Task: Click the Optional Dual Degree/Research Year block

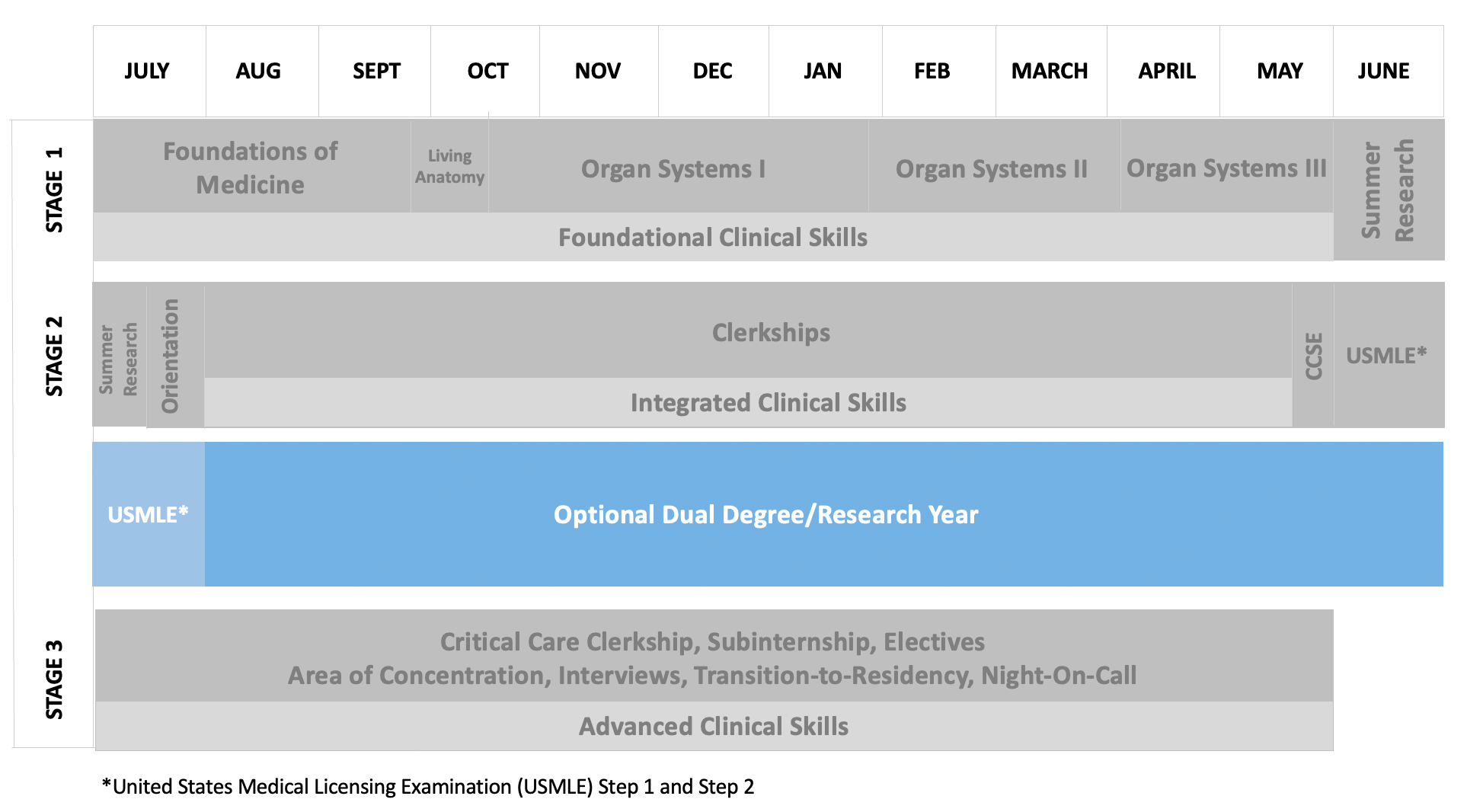Action: tap(766, 514)
